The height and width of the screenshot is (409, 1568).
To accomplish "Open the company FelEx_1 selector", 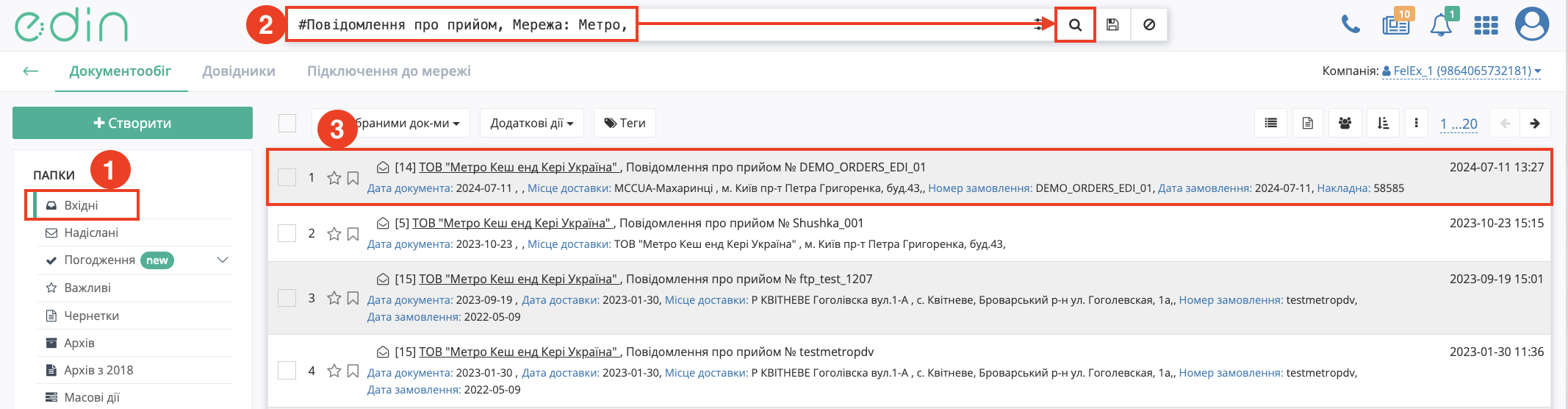I will point(1461,71).
